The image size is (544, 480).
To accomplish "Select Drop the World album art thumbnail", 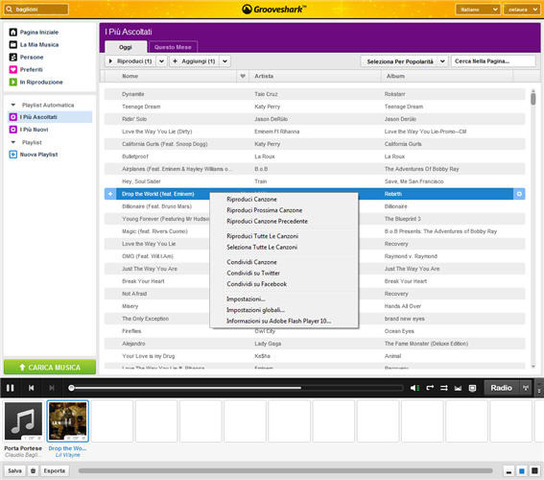I will coord(68,421).
